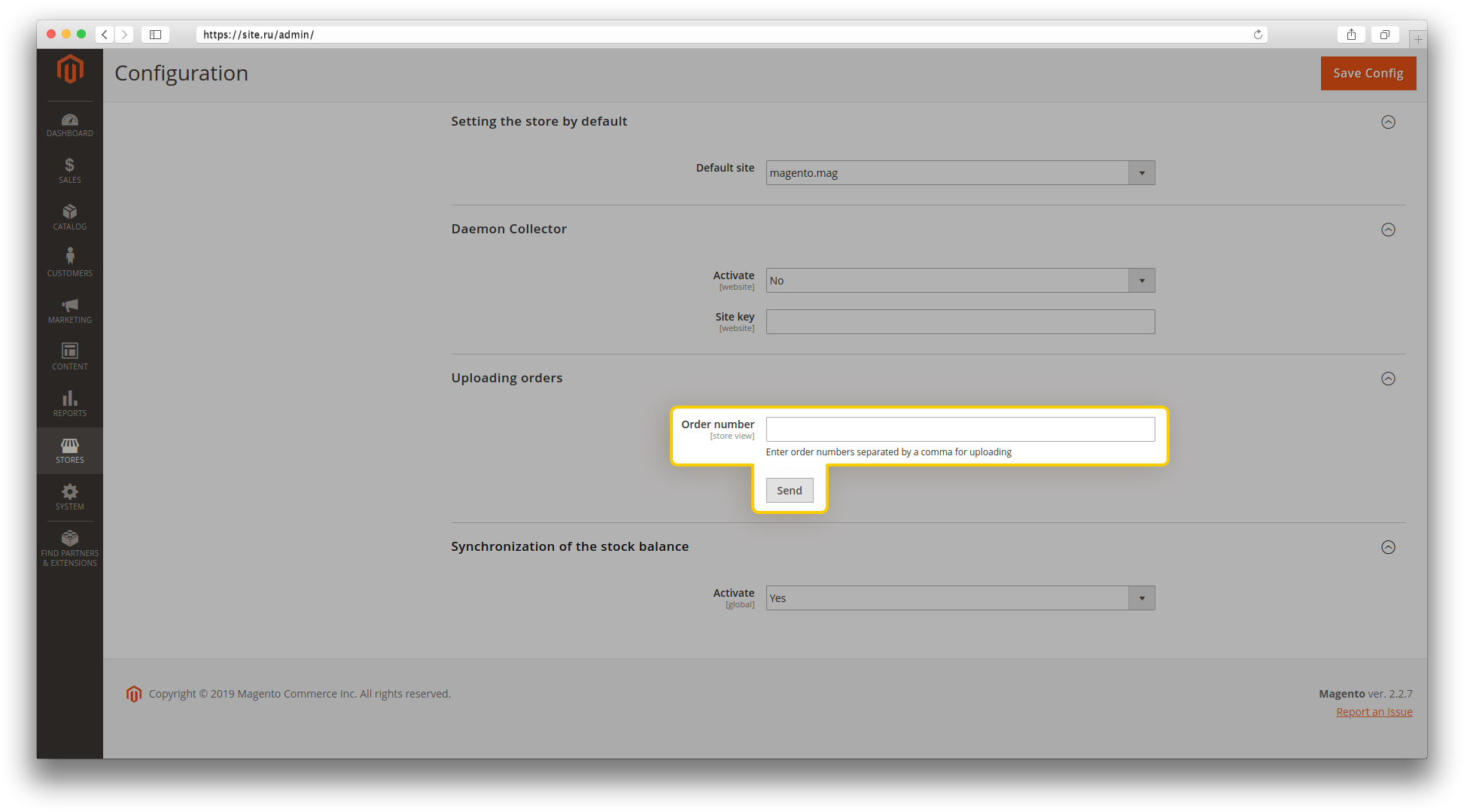Focus the Site key input field

pyautogui.click(x=960, y=322)
